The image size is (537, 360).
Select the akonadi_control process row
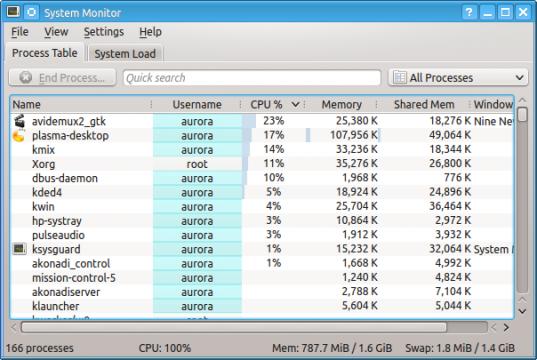pyautogui.click(x=262, y=263)
